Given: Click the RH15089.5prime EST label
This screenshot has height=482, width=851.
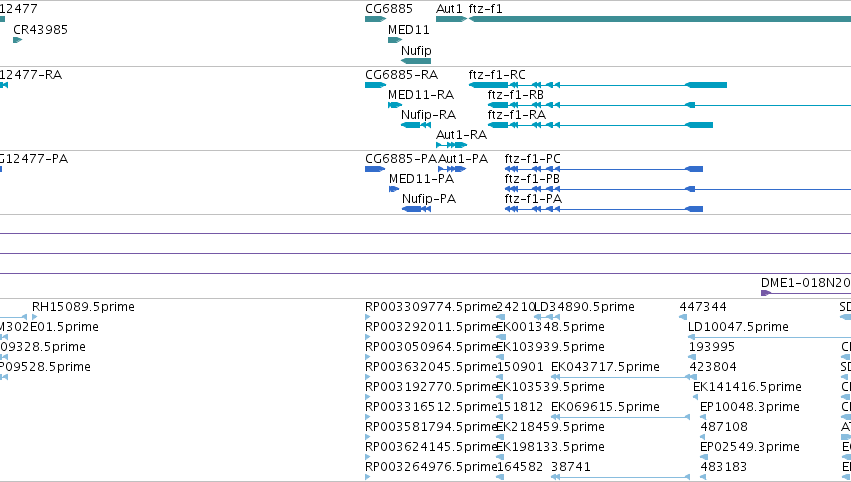Looking at the screenshot, I should pyautogui.click(x=83, y=307).
